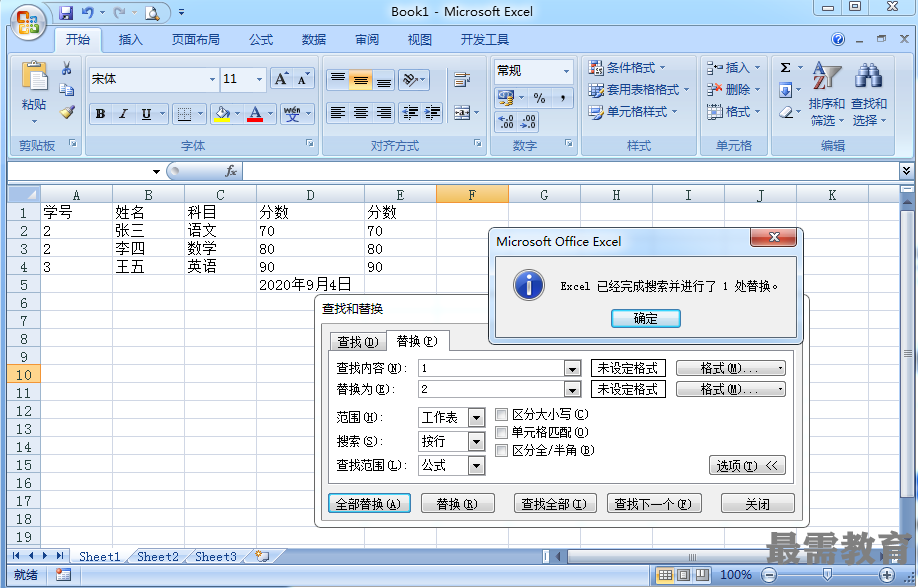
Task: Click the Comma Style icon
Action: click(x=563, y=98)
